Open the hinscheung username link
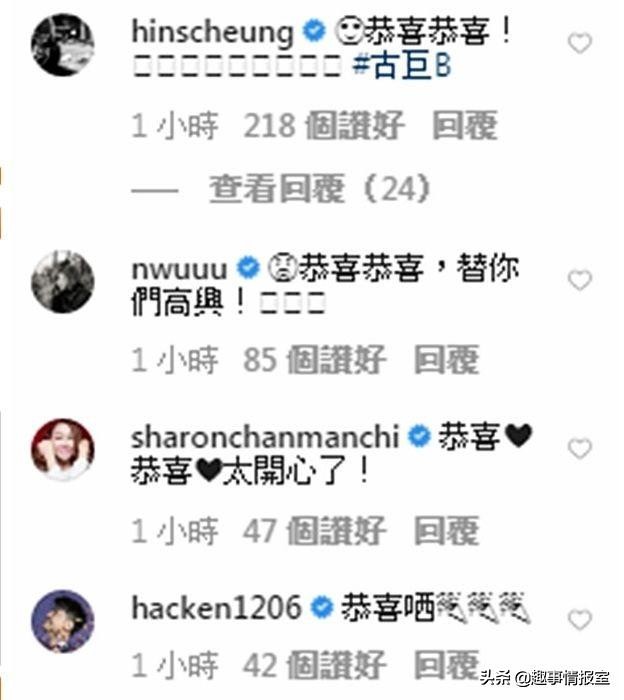This screenshot has height=700, width=624. click(x=212, y=32)
